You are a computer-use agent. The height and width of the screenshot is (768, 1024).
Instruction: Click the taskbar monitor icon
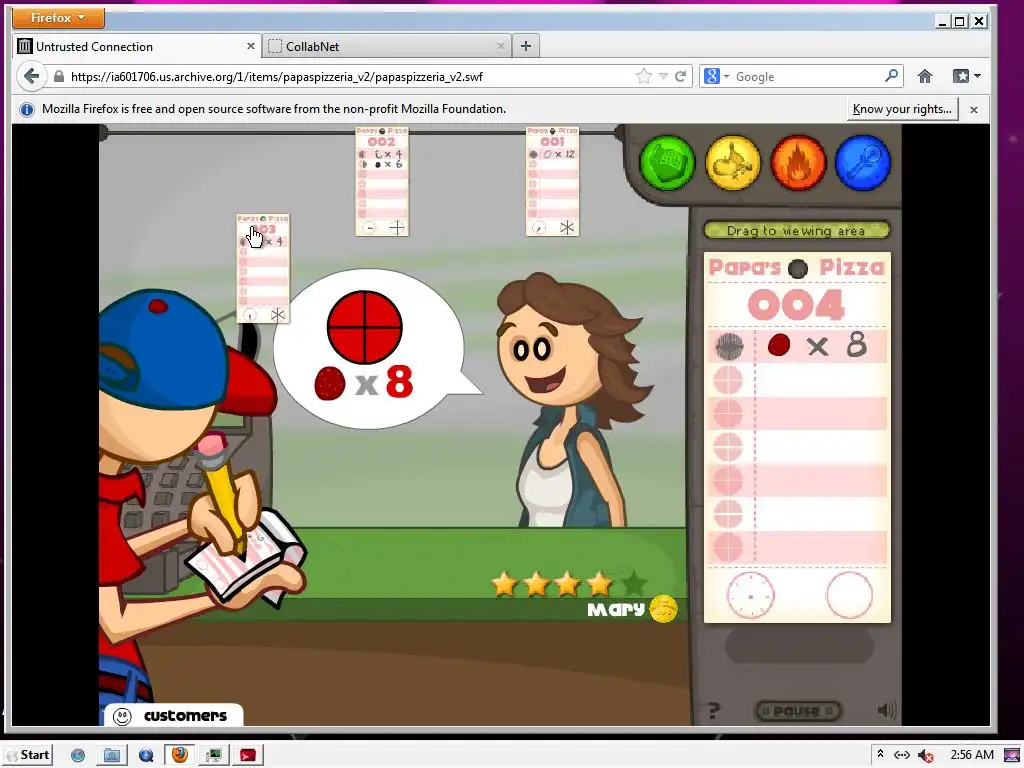(x=214, y=755)
